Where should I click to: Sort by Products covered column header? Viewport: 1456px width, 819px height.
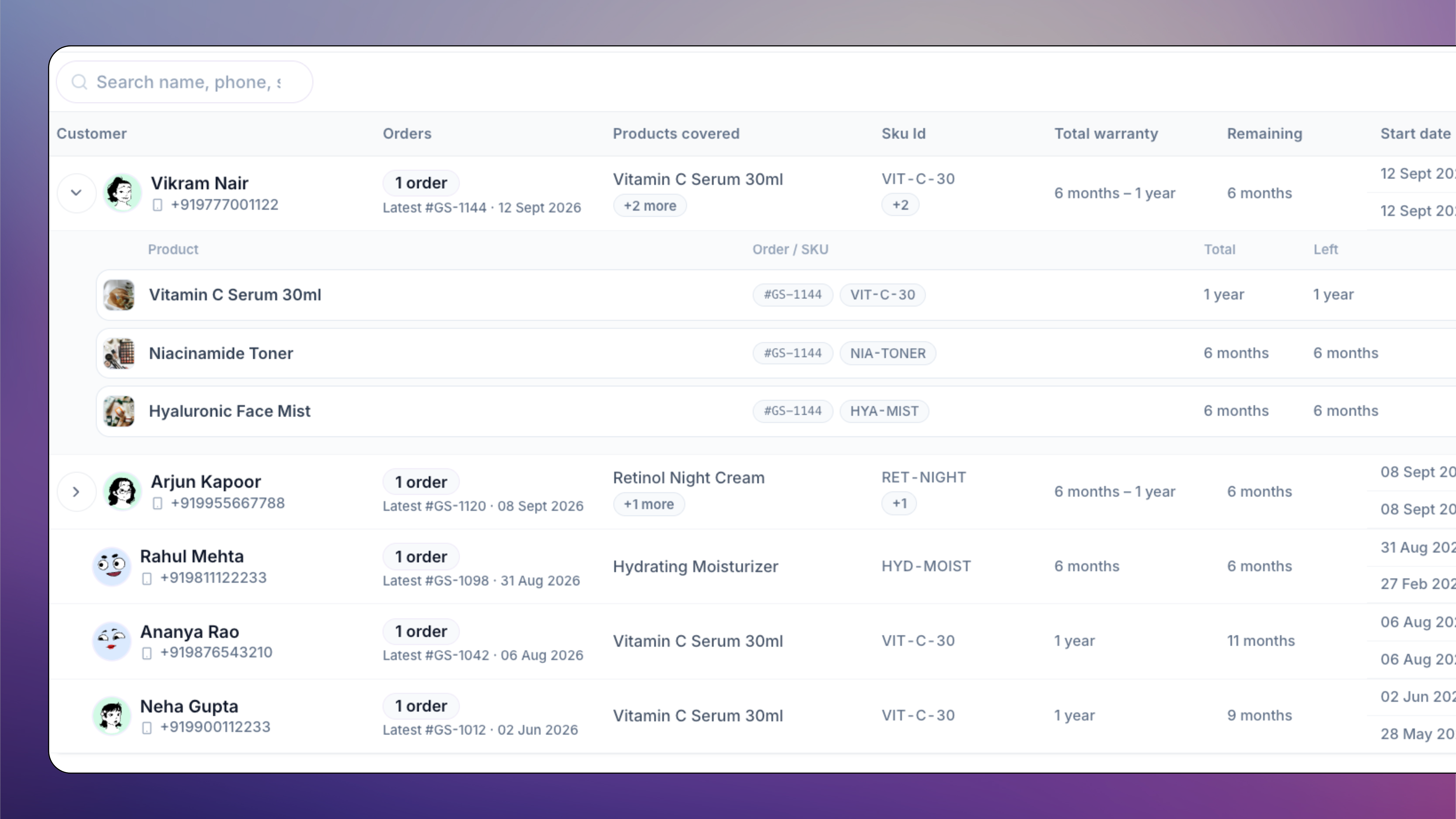(x=676, y=134)
